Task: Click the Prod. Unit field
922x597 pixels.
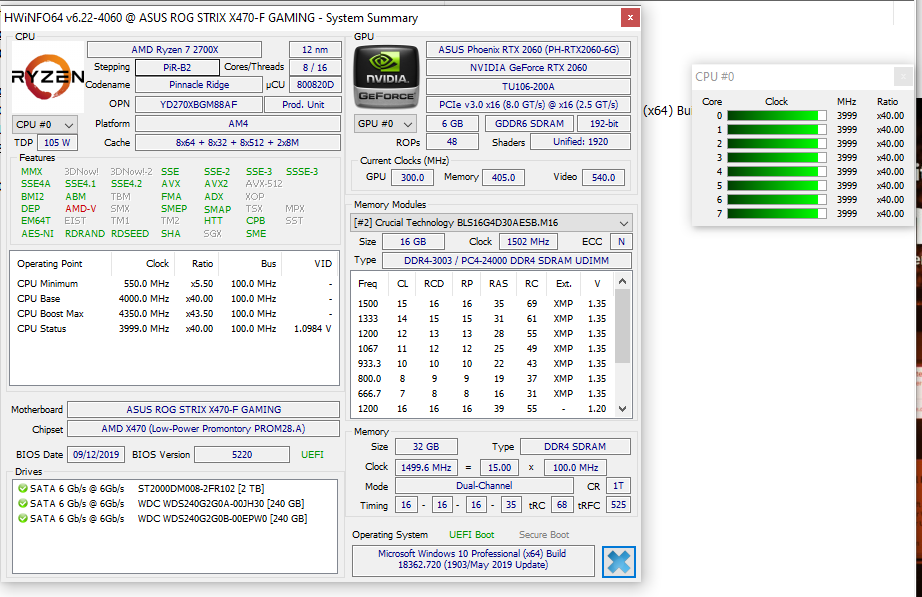Action: pyautogui.click(x=303, y=105)
